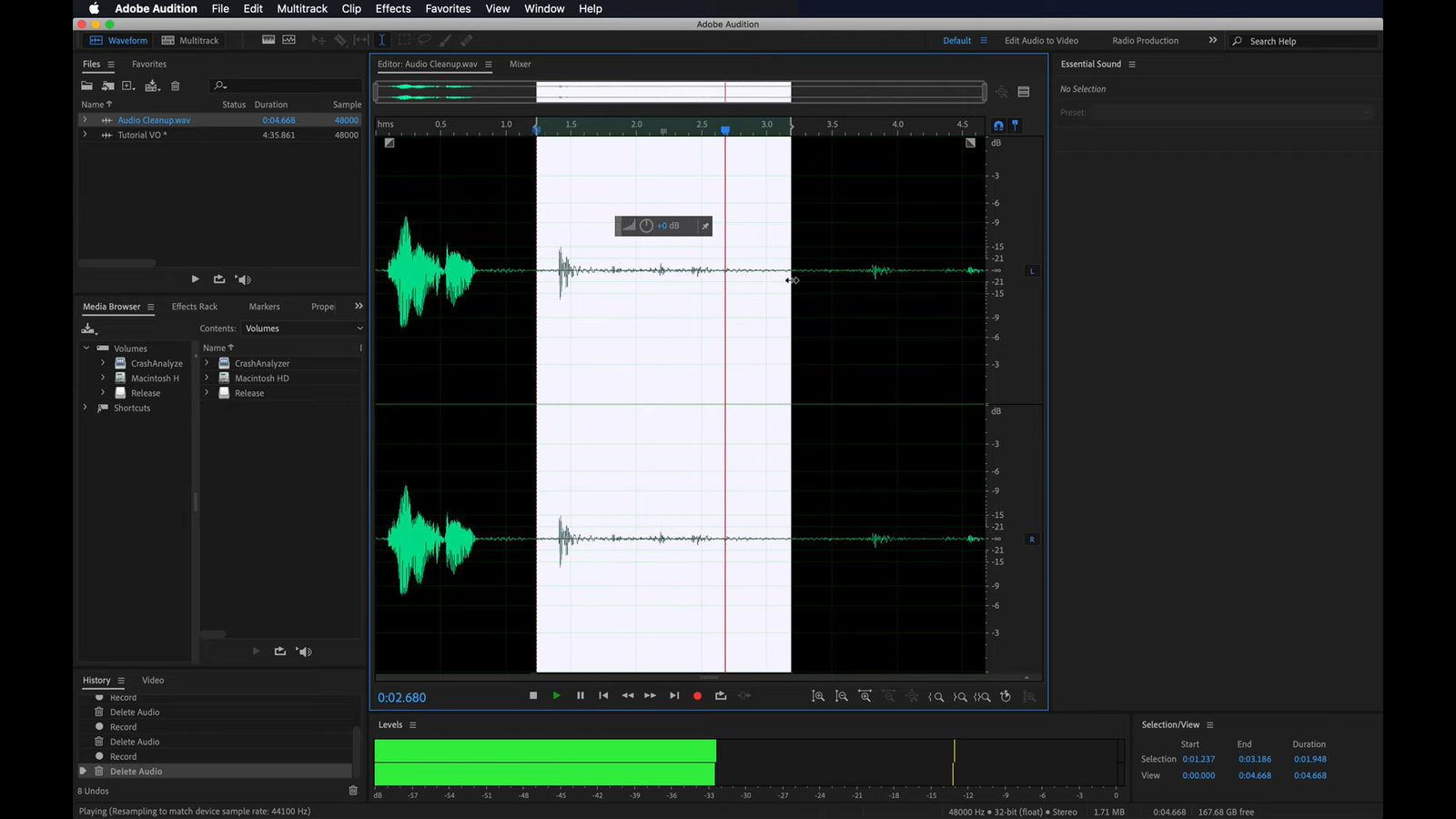Select Default workspace
Viewport: 1456px width, 819px height.
coord(956,41)
